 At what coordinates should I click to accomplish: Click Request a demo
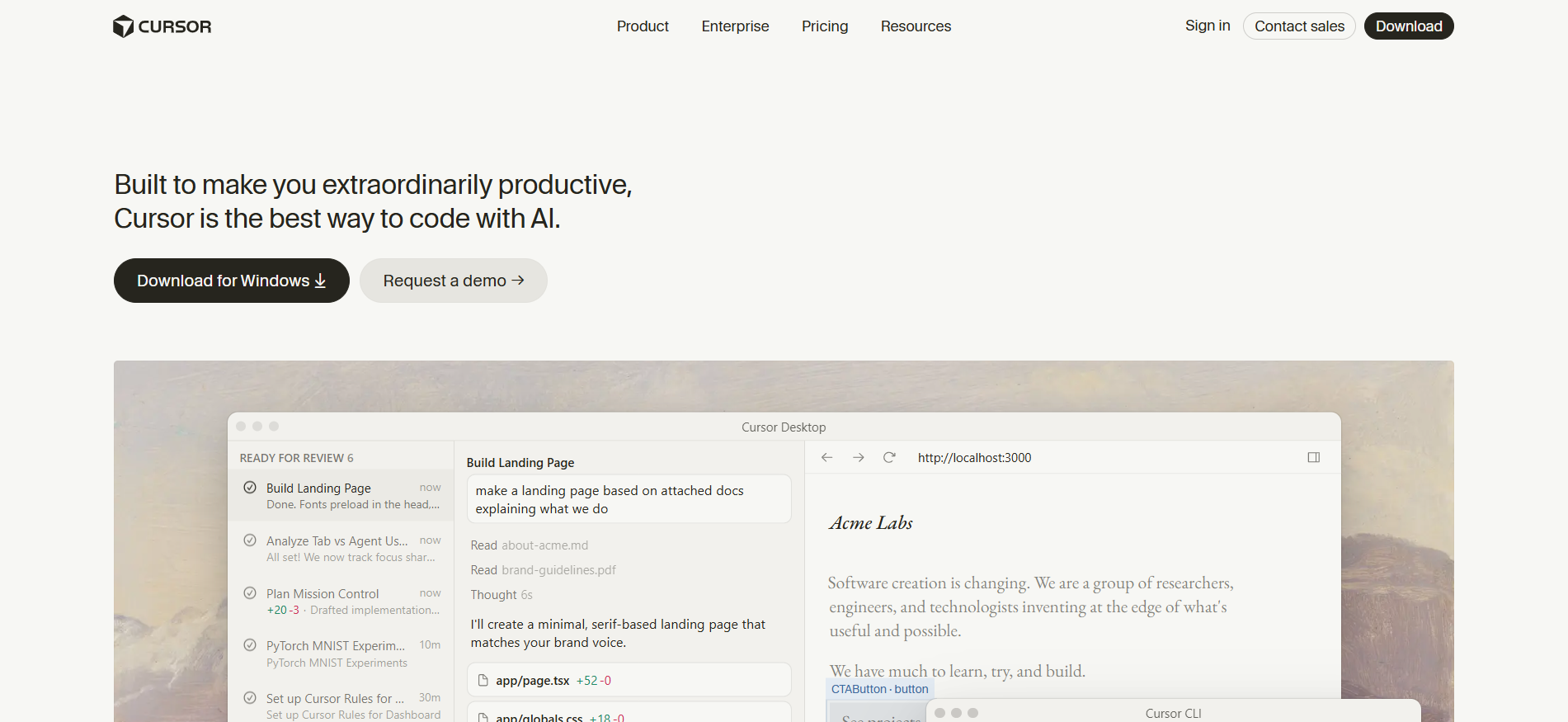[x=454, y=281]
